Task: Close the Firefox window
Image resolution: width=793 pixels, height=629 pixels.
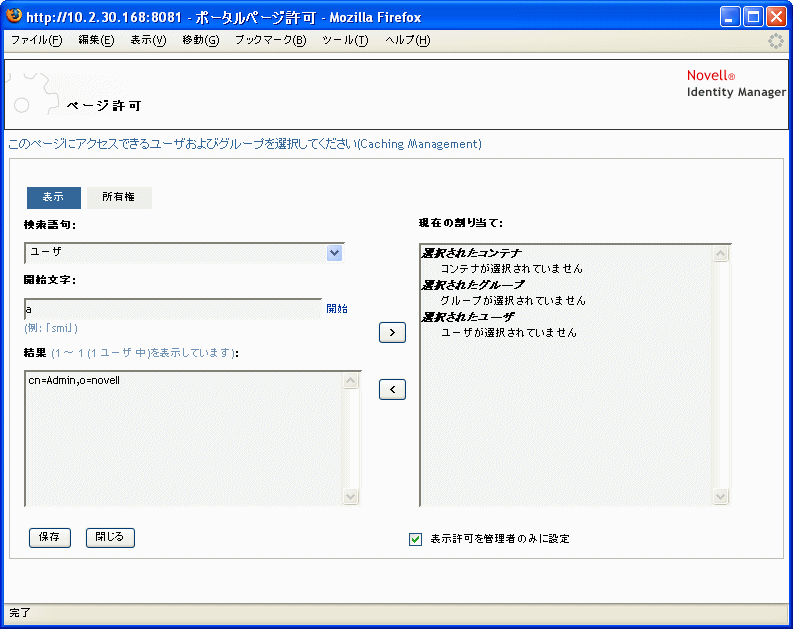Action: (776, 17)
